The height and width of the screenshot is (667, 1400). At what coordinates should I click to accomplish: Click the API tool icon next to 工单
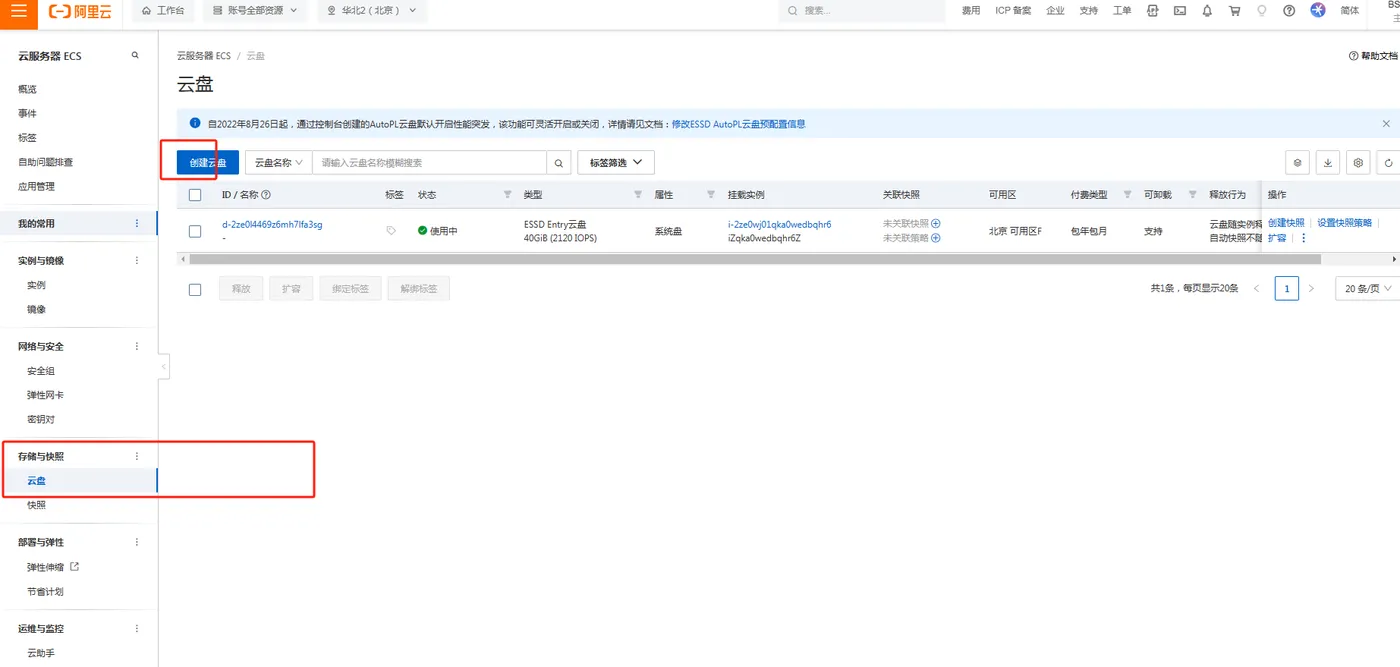(1153, 11)
